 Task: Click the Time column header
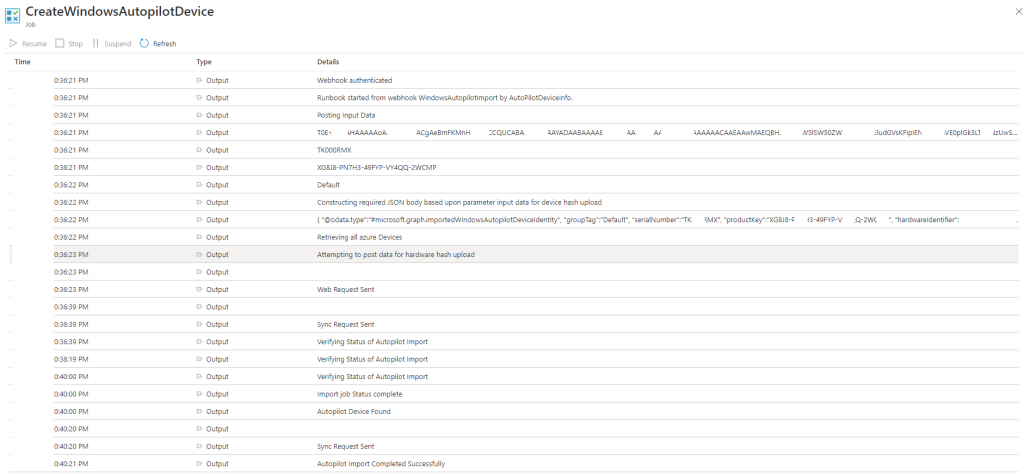point(22,62)
